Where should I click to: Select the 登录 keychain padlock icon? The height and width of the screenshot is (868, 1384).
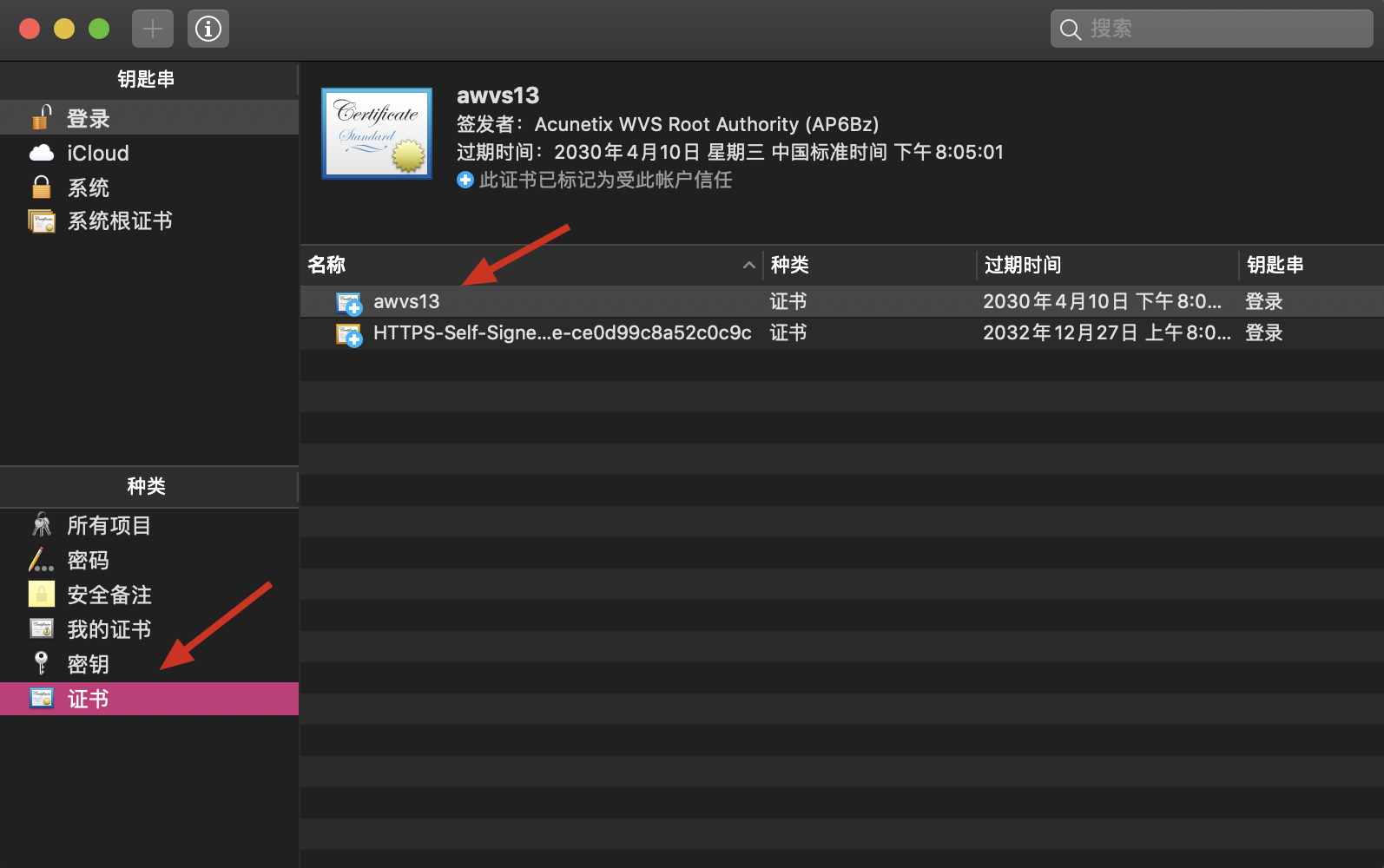42,117
